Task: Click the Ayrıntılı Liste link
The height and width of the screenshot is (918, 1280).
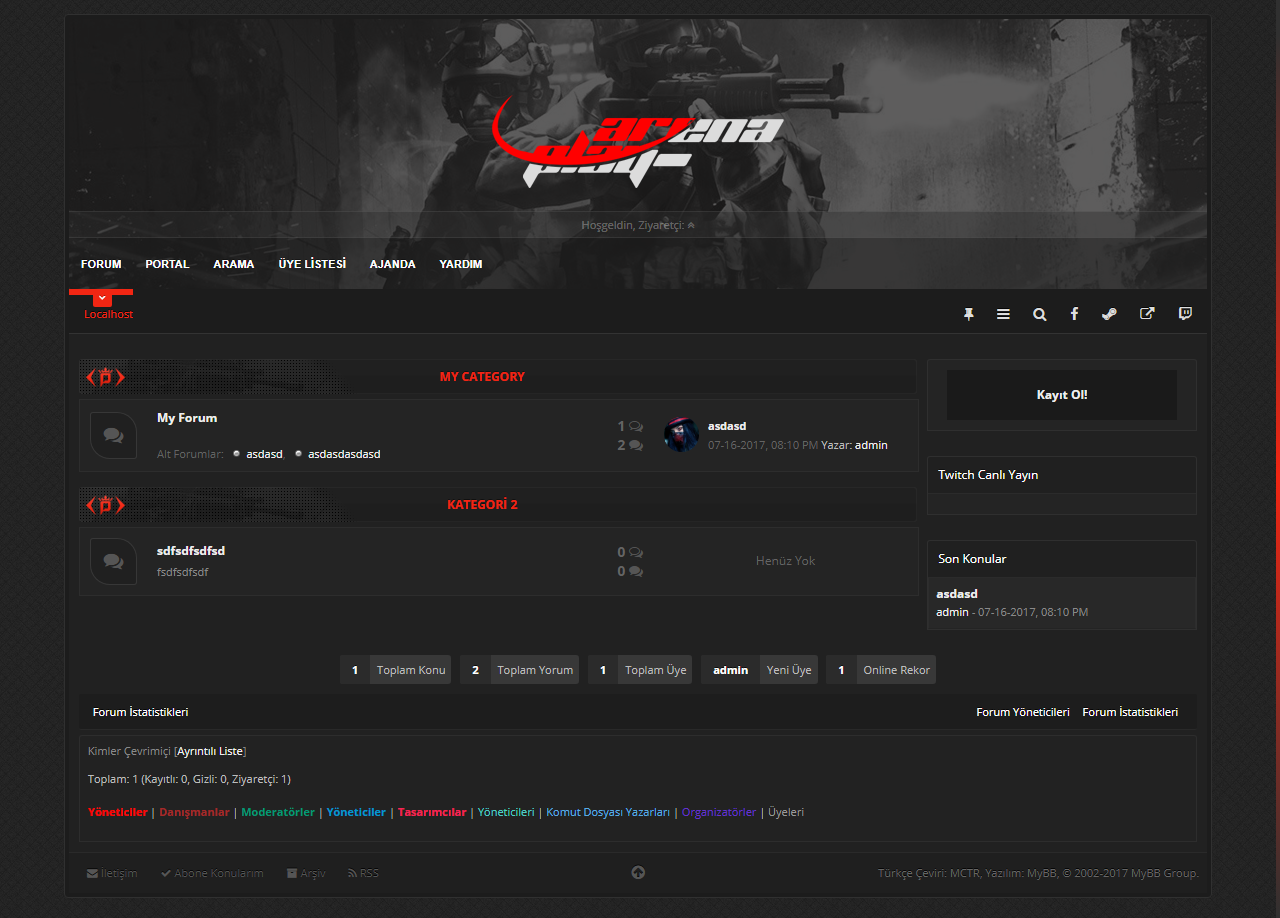Action: tap(210, 751)
